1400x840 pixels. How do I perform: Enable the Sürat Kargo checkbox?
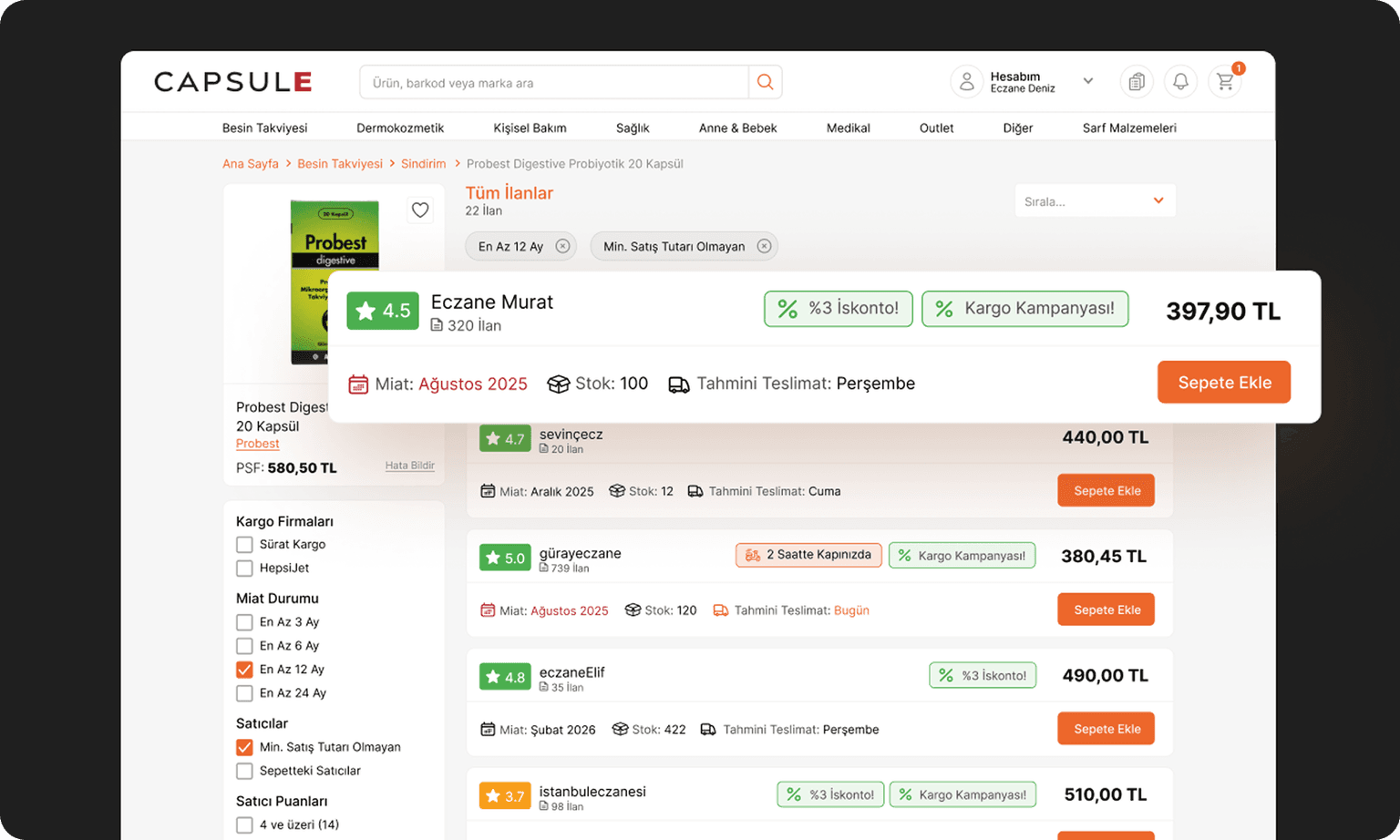pos(244,544)
